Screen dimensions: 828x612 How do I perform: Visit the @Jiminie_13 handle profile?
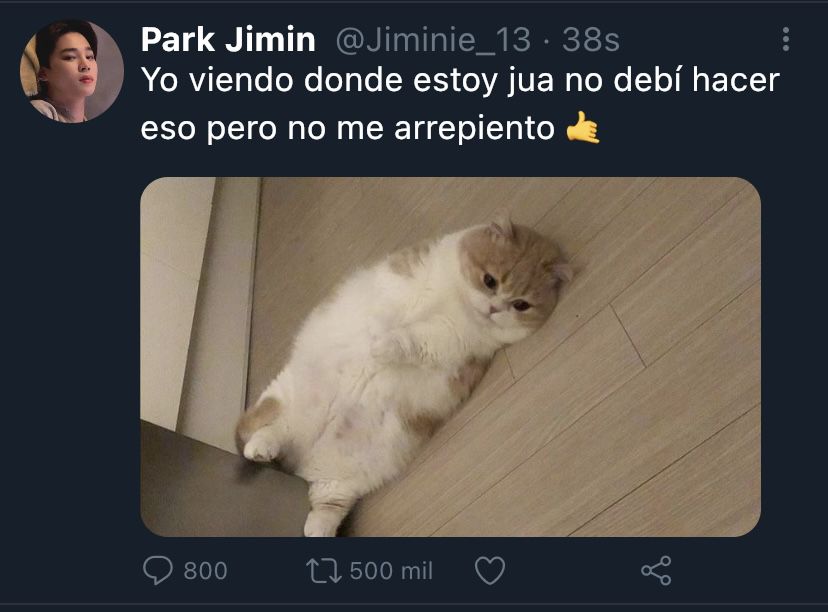click(x=433, y=40)
